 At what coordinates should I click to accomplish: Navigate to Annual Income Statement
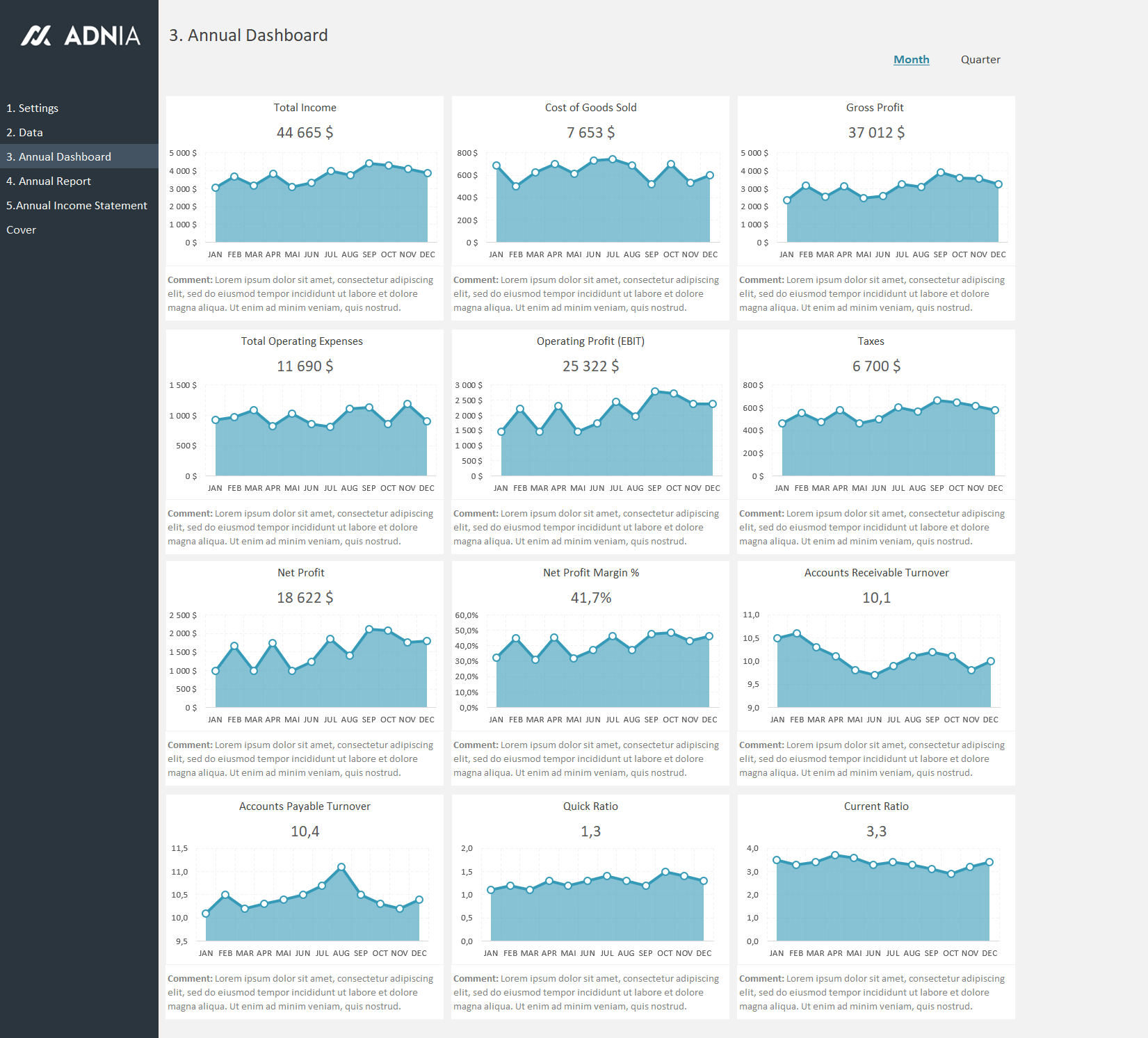pyautogui.click(x=76, y=206)
